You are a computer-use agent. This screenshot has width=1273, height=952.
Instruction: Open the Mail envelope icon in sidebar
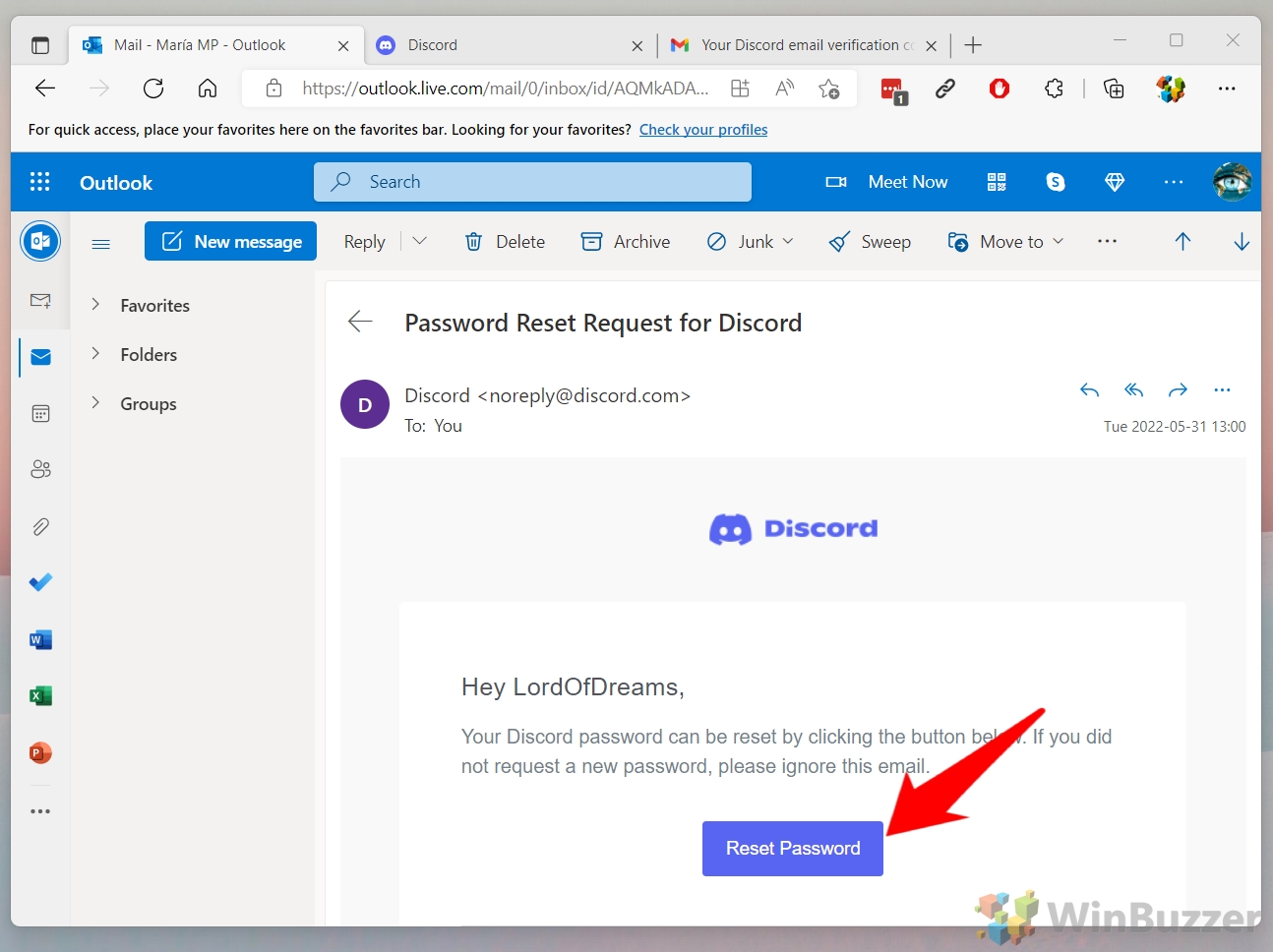[40, 357]
